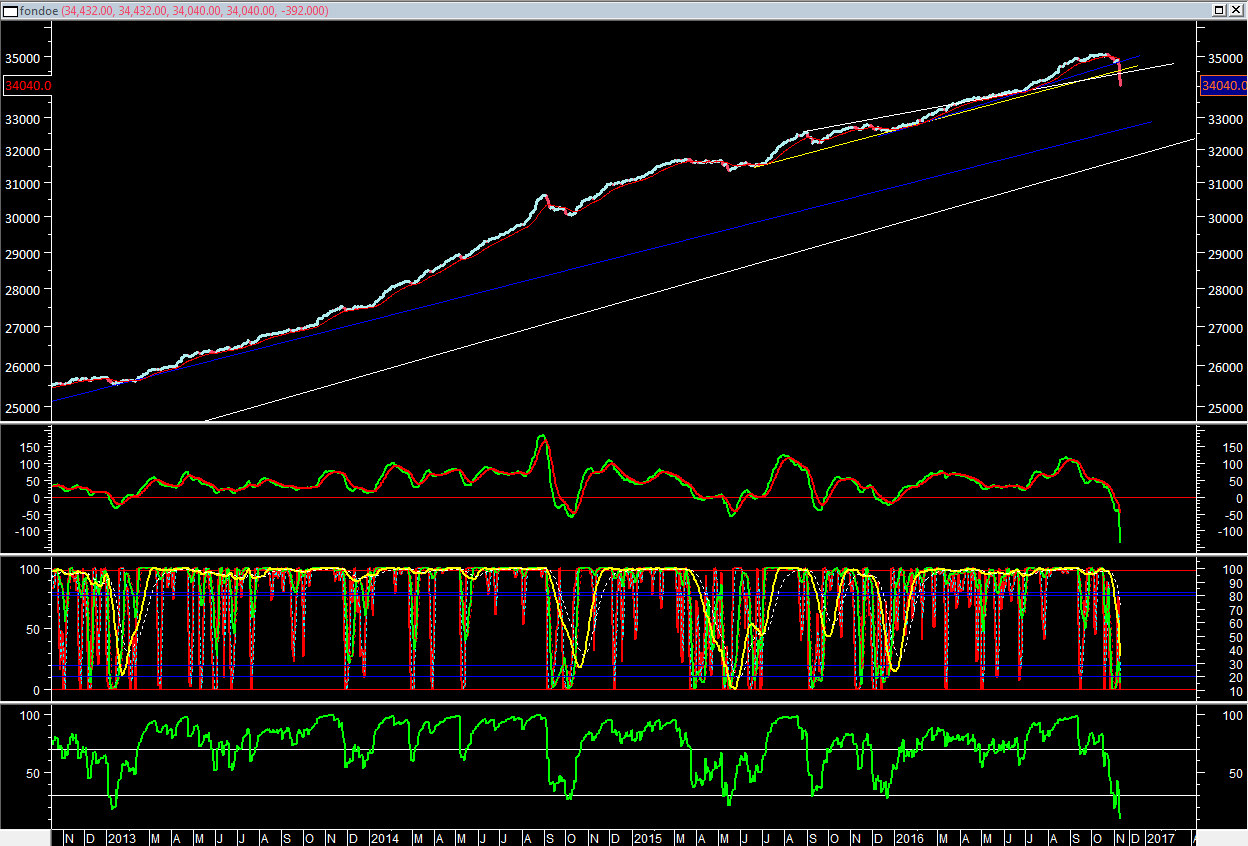Click the 'fondoe' chart title text
The width and height of the screenshot is (1248, 846).
pyautogui.click(x=38, y=10)
